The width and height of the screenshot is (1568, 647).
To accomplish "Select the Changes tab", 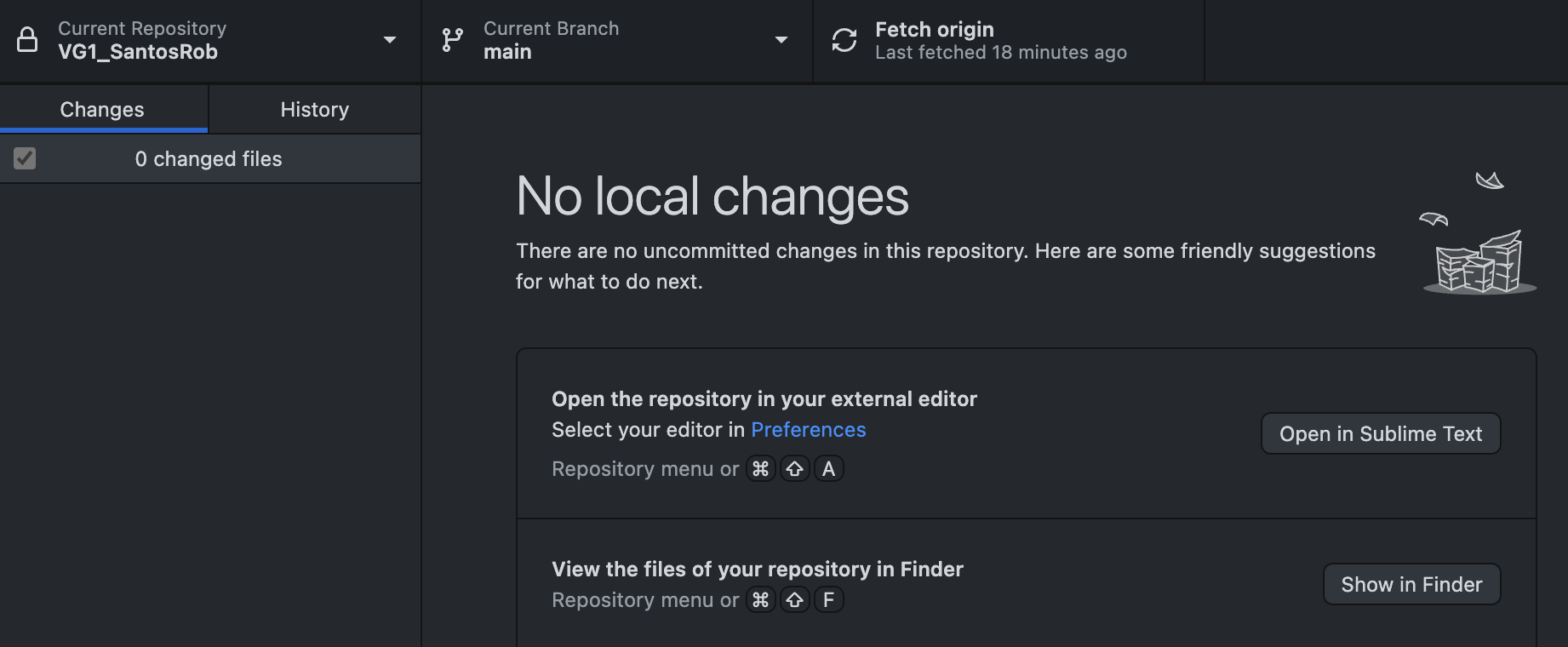I will (x=102, y=110).
